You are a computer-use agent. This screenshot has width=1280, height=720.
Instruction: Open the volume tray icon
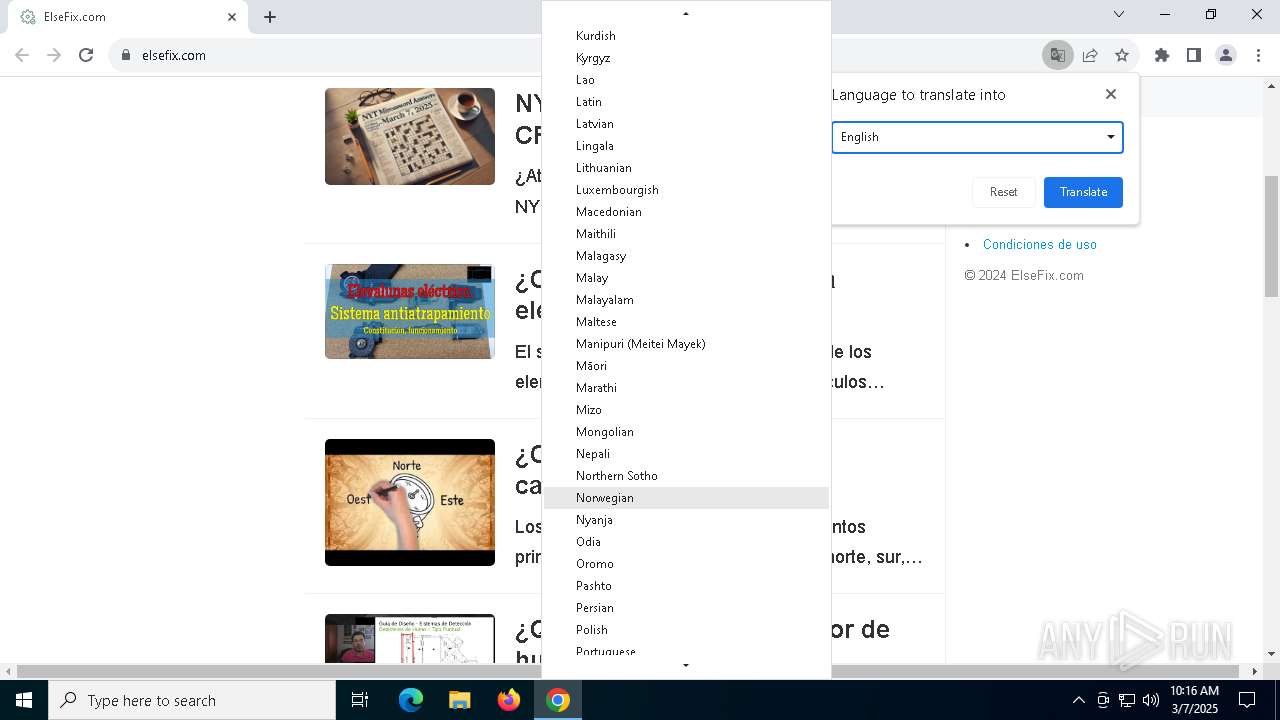click(x=1151, y=700)
